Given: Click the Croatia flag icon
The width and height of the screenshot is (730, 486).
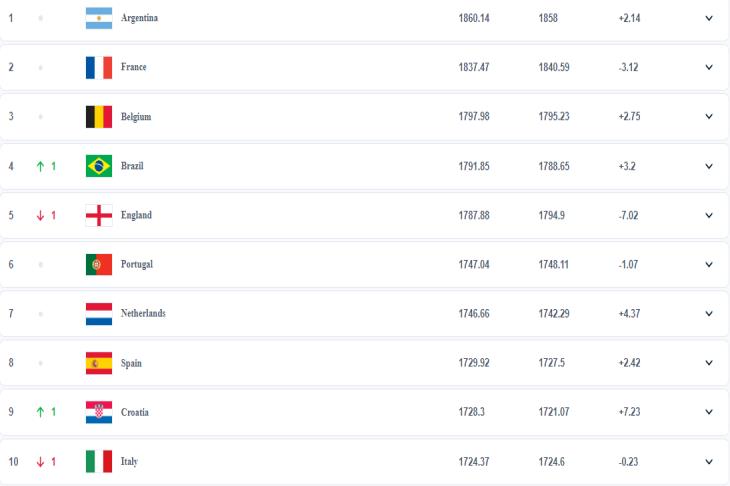Looking at the screenshot, I should point(99,412).
